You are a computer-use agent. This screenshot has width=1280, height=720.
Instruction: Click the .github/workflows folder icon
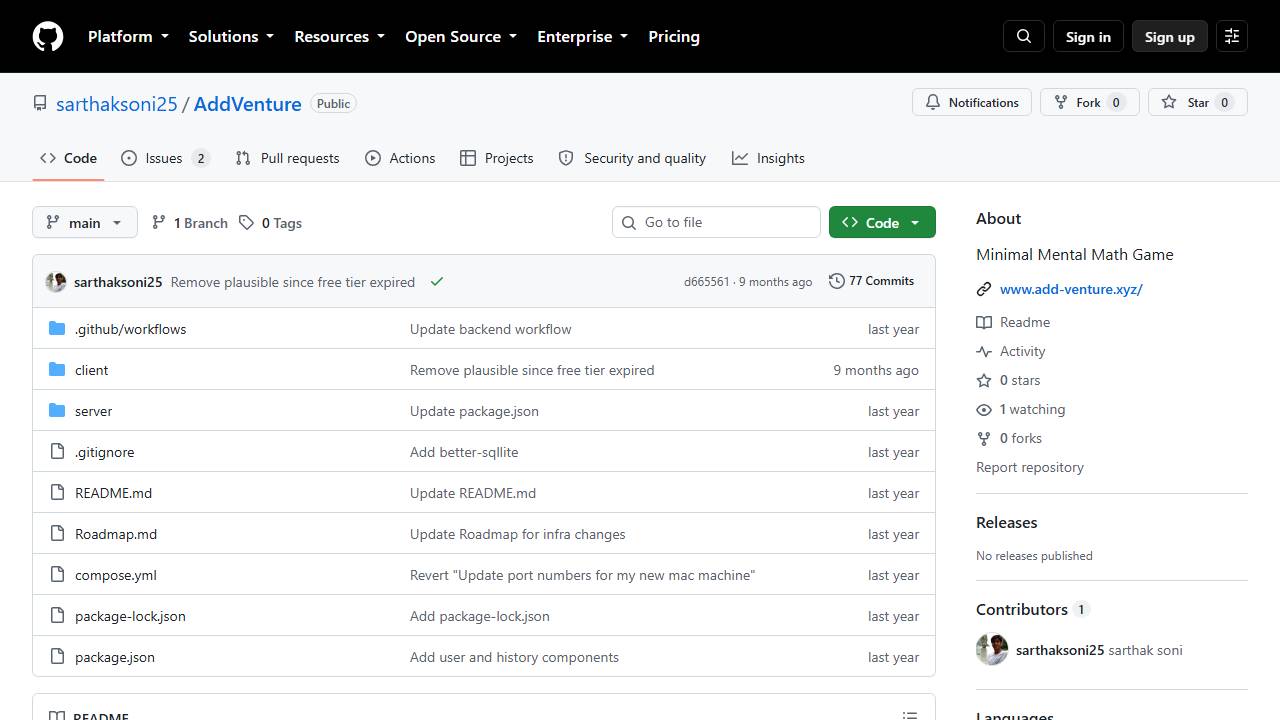(x=57, y=329)
